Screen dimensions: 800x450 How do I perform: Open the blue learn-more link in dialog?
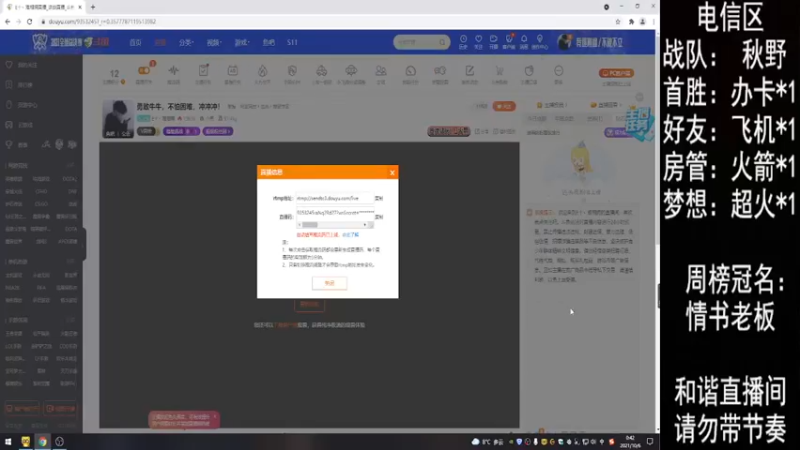coord(351,235)
